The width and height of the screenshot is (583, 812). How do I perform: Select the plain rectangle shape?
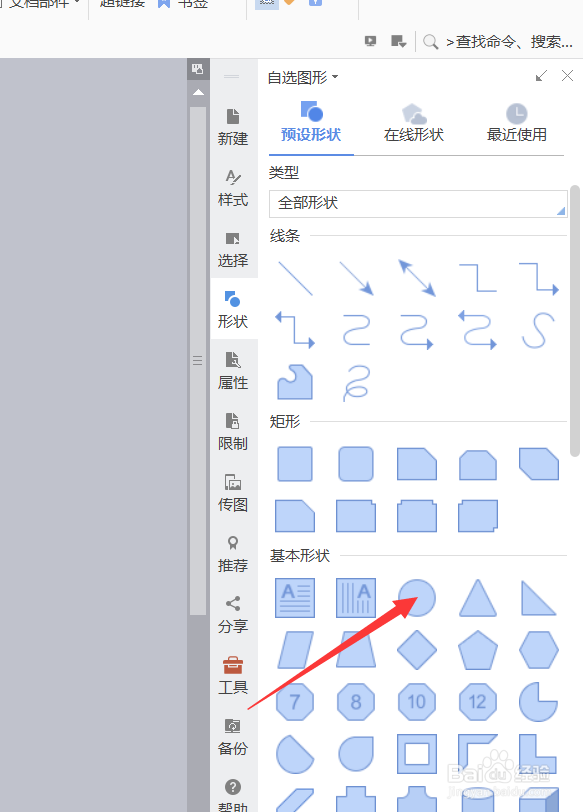click(295, 464)
